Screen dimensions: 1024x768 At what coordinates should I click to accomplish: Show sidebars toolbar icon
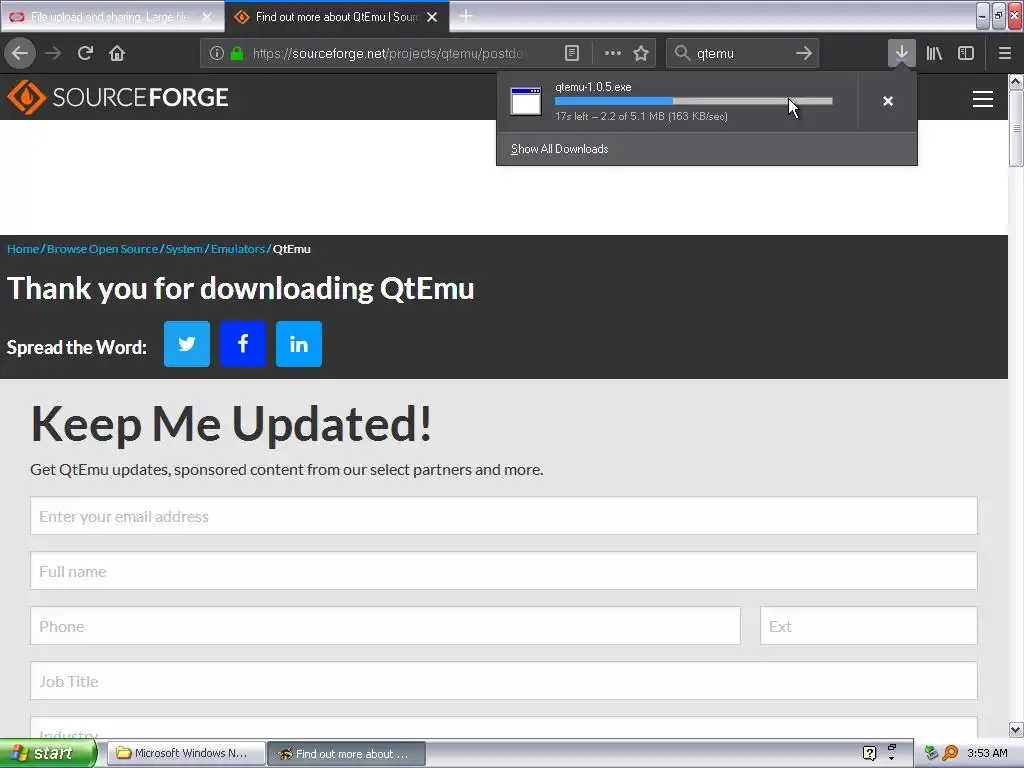tap(966, 54)
